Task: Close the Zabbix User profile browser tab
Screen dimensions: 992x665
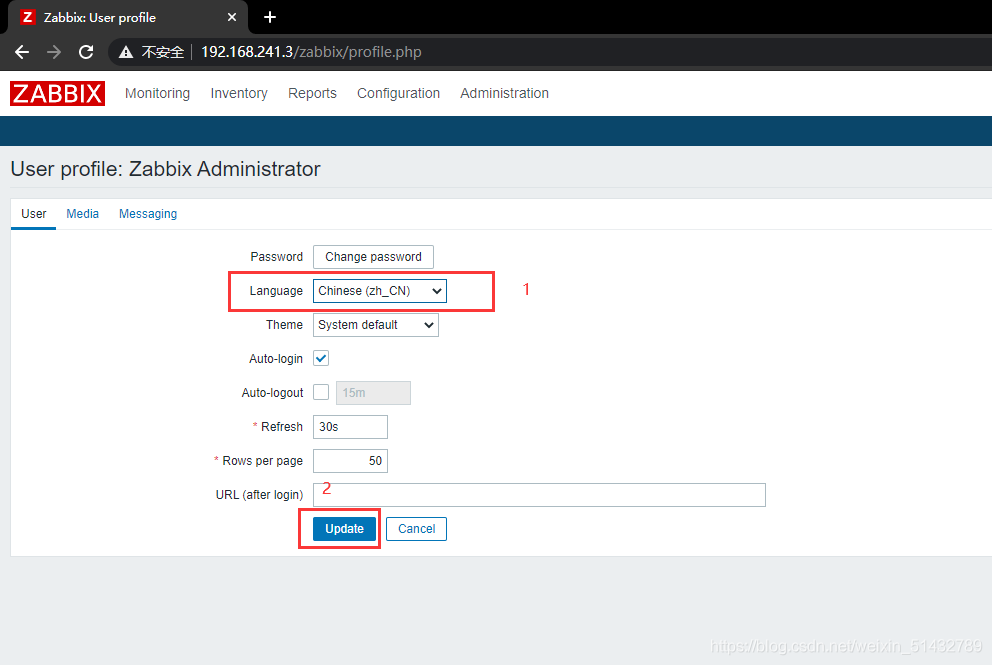Action: click(232, 17)
